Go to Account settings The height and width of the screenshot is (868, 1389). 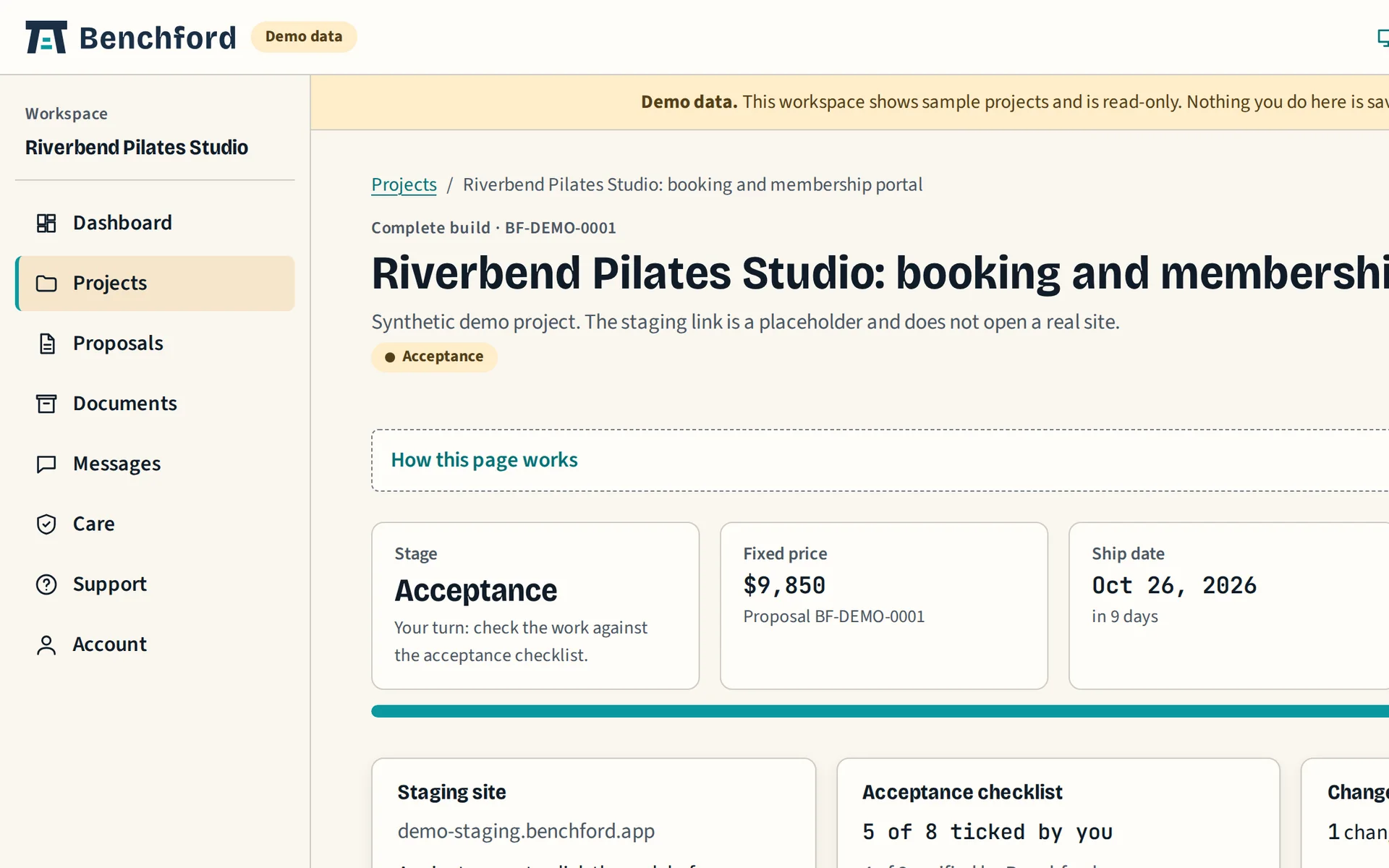tap(155, 644)
